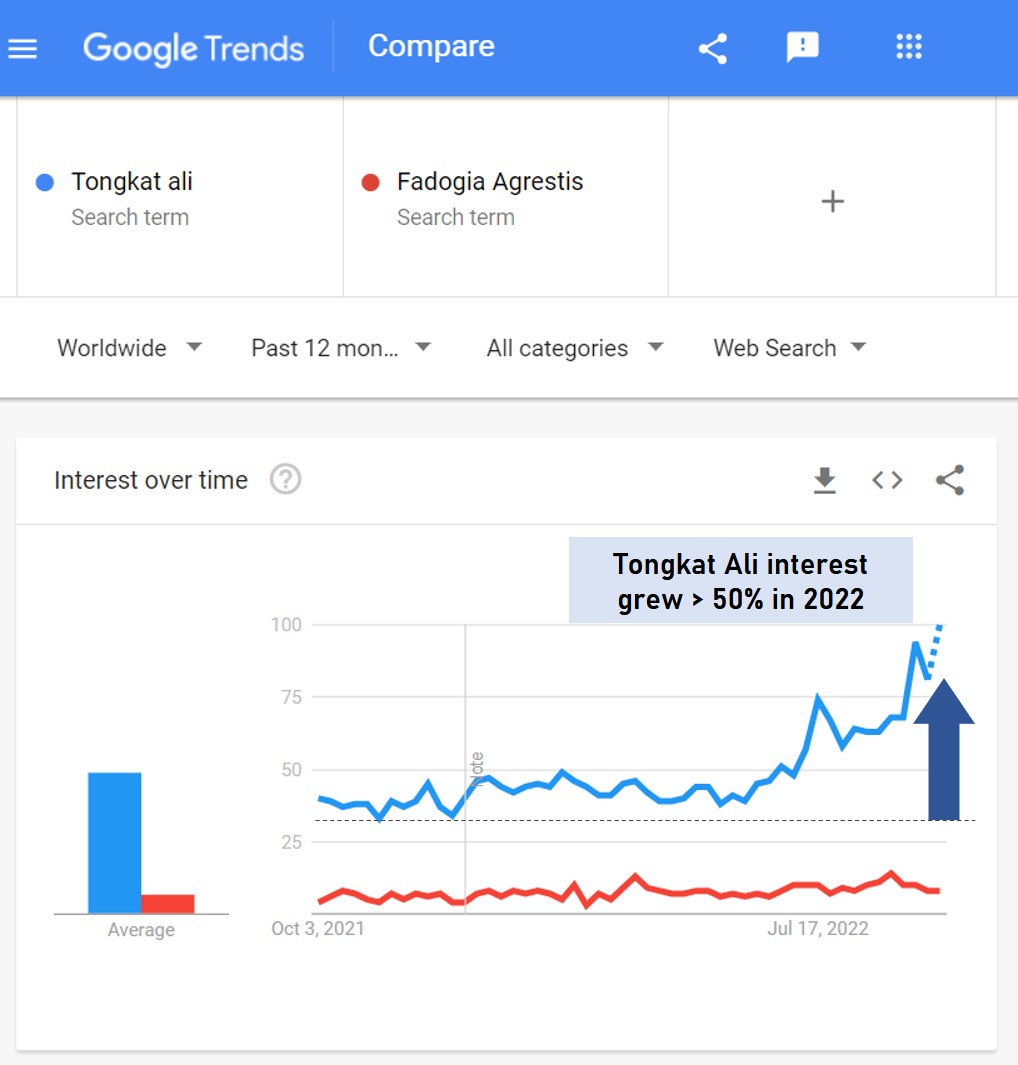Image resolution: width=1018 pixels, height=1065 pixels.
Task: Share the Interest over time chart
Action: pyautogui.click(x=949, y=480)
